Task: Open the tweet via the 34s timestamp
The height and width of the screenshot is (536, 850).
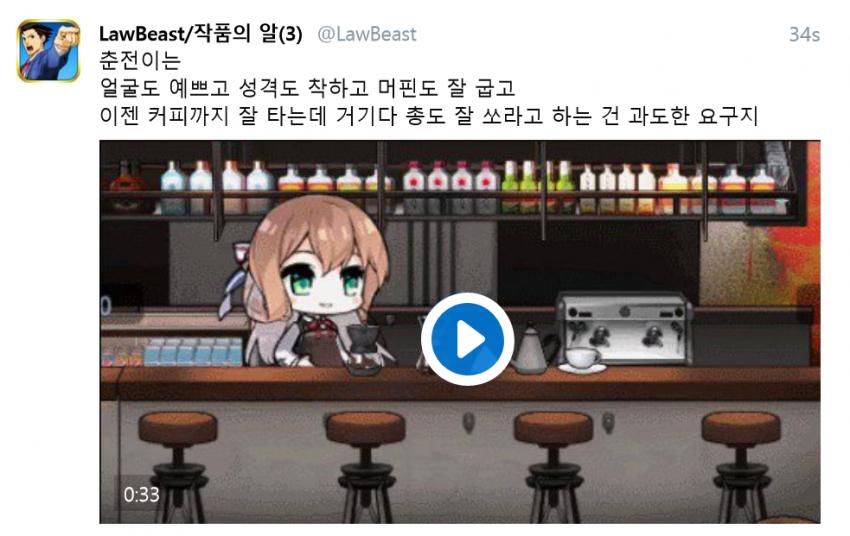Action: tap(804, 35)
